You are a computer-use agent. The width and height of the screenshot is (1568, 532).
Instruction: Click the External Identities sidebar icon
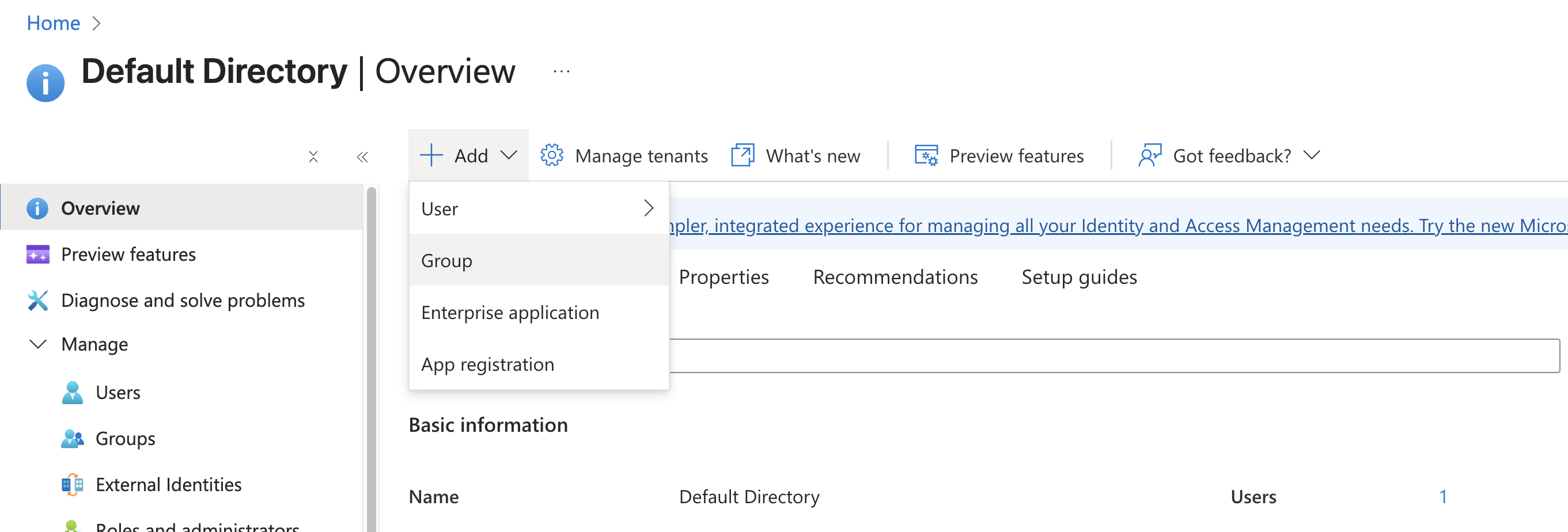pos(73,485)
